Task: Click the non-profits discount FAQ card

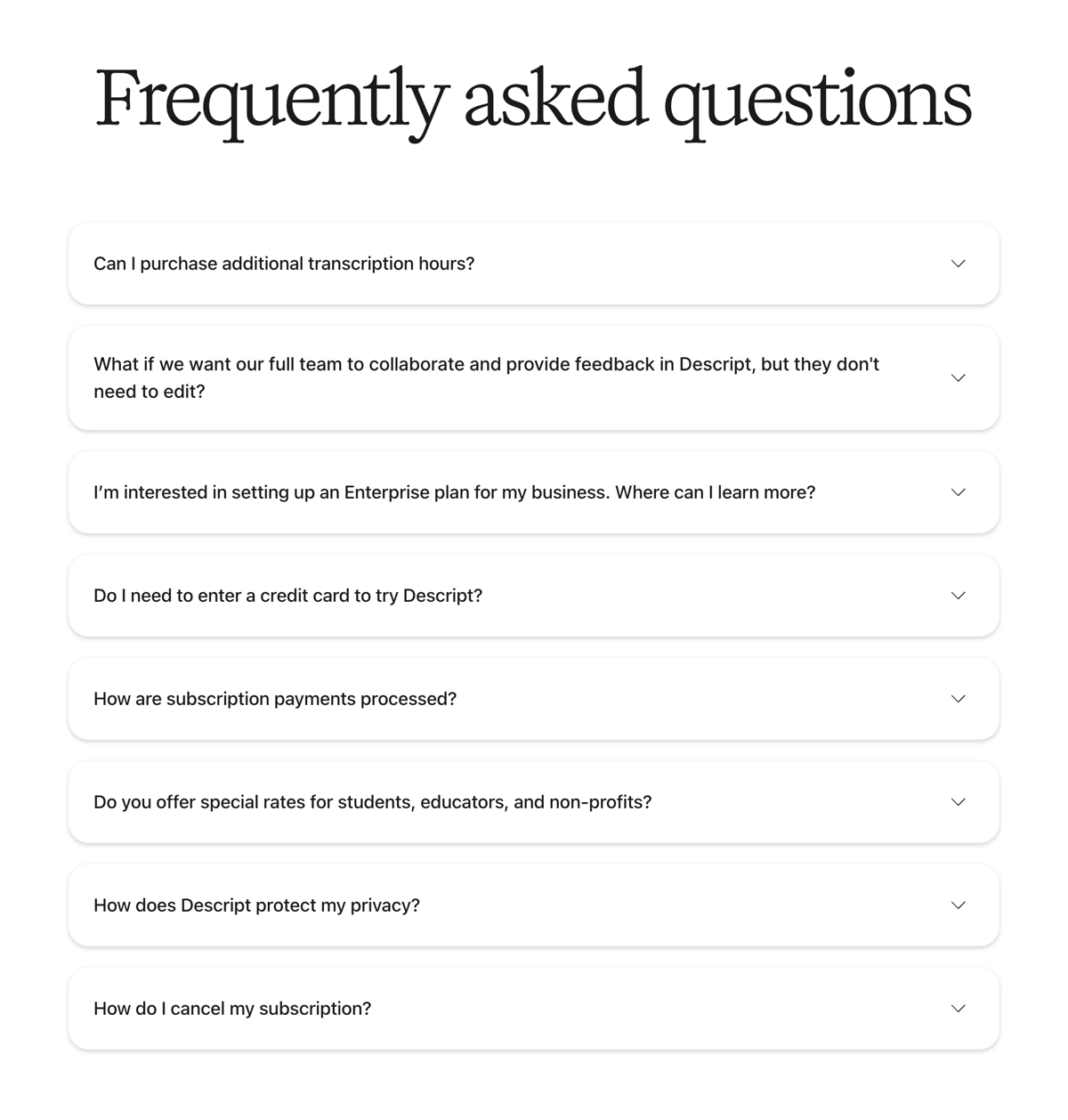Action: pyautogui.click(x=533, y=801)
